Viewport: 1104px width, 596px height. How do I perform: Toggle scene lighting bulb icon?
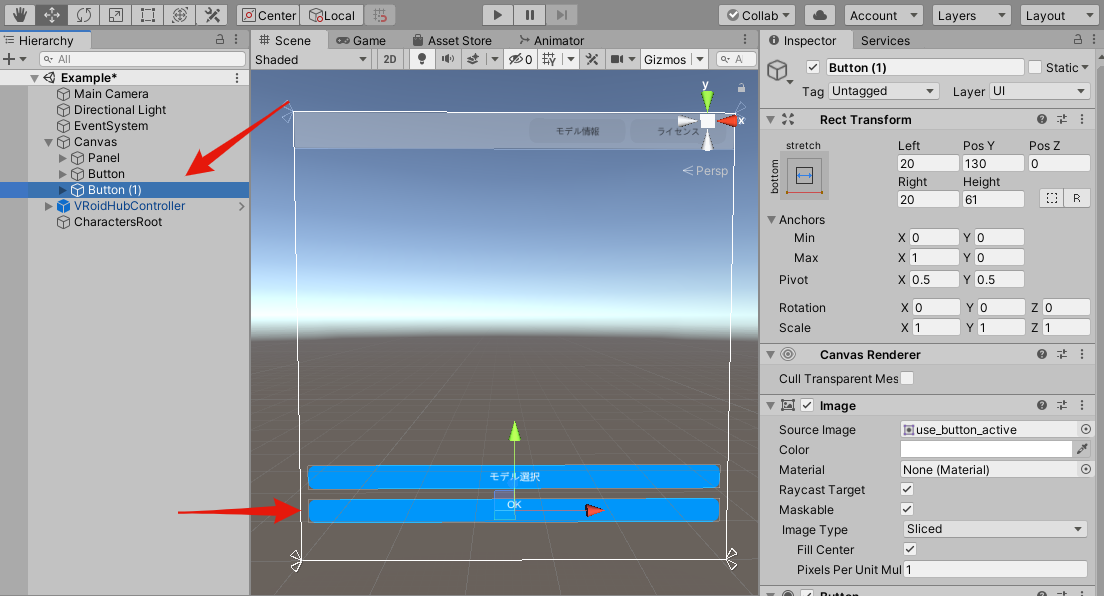(422, 59)
